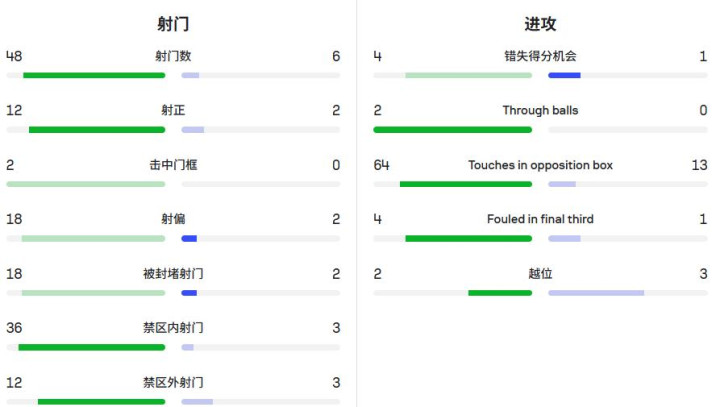Click the 进攻 section heading

pyautogui.click(x=540, y=24)
